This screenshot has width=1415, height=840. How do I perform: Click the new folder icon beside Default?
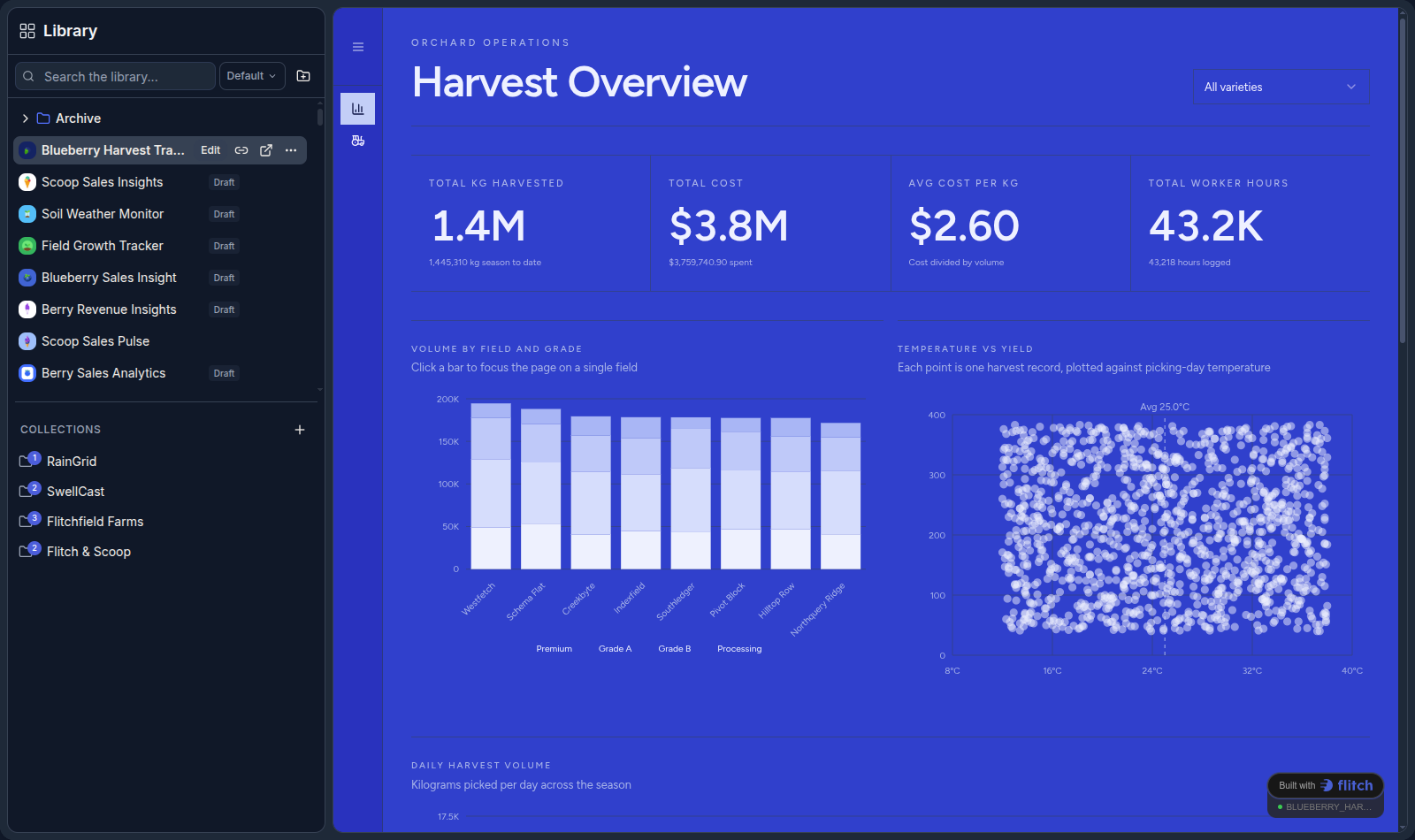[x=303, y=76]
